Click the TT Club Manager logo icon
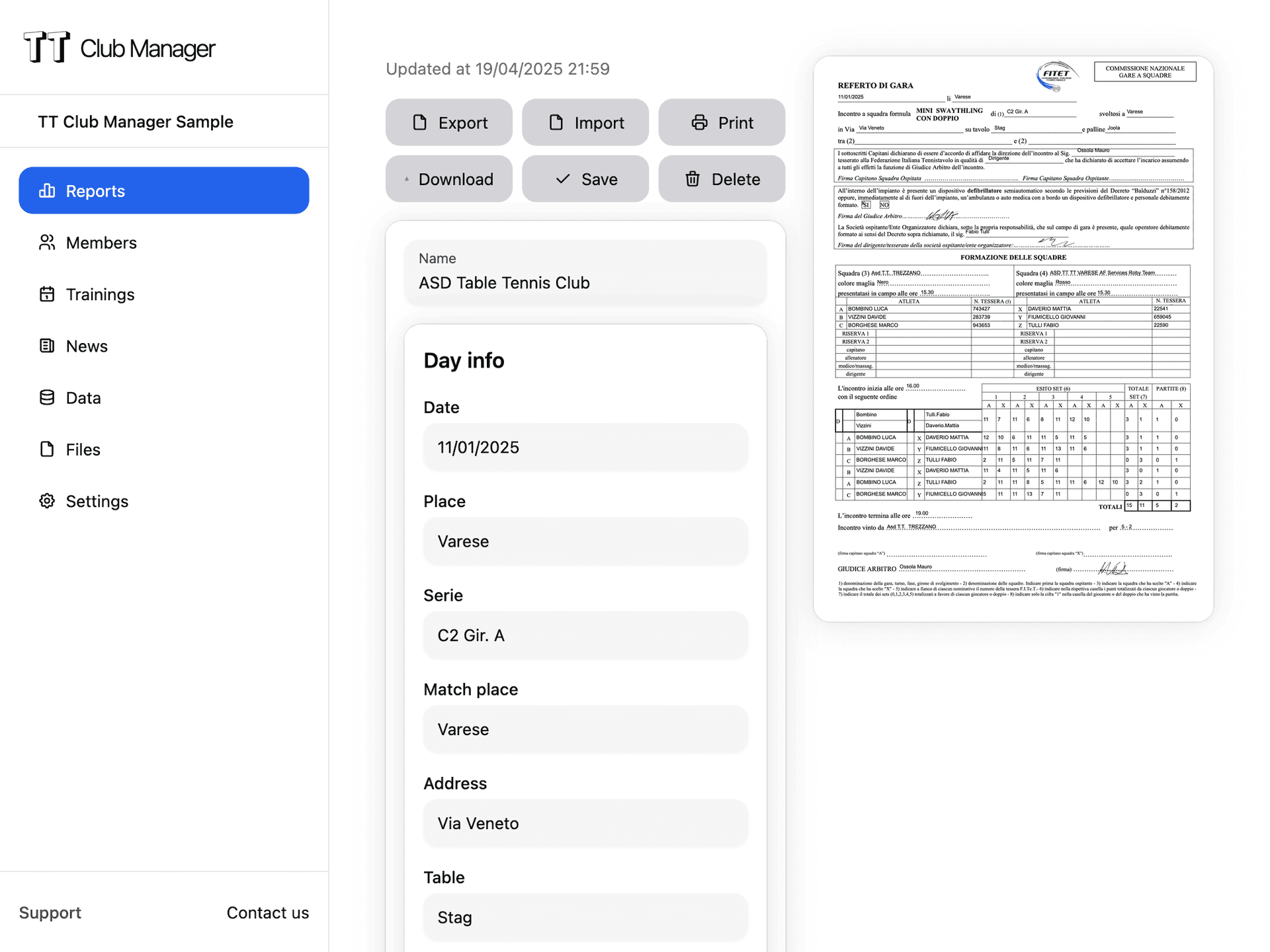Screen dimensions: 1270x952 click(46, 48)
